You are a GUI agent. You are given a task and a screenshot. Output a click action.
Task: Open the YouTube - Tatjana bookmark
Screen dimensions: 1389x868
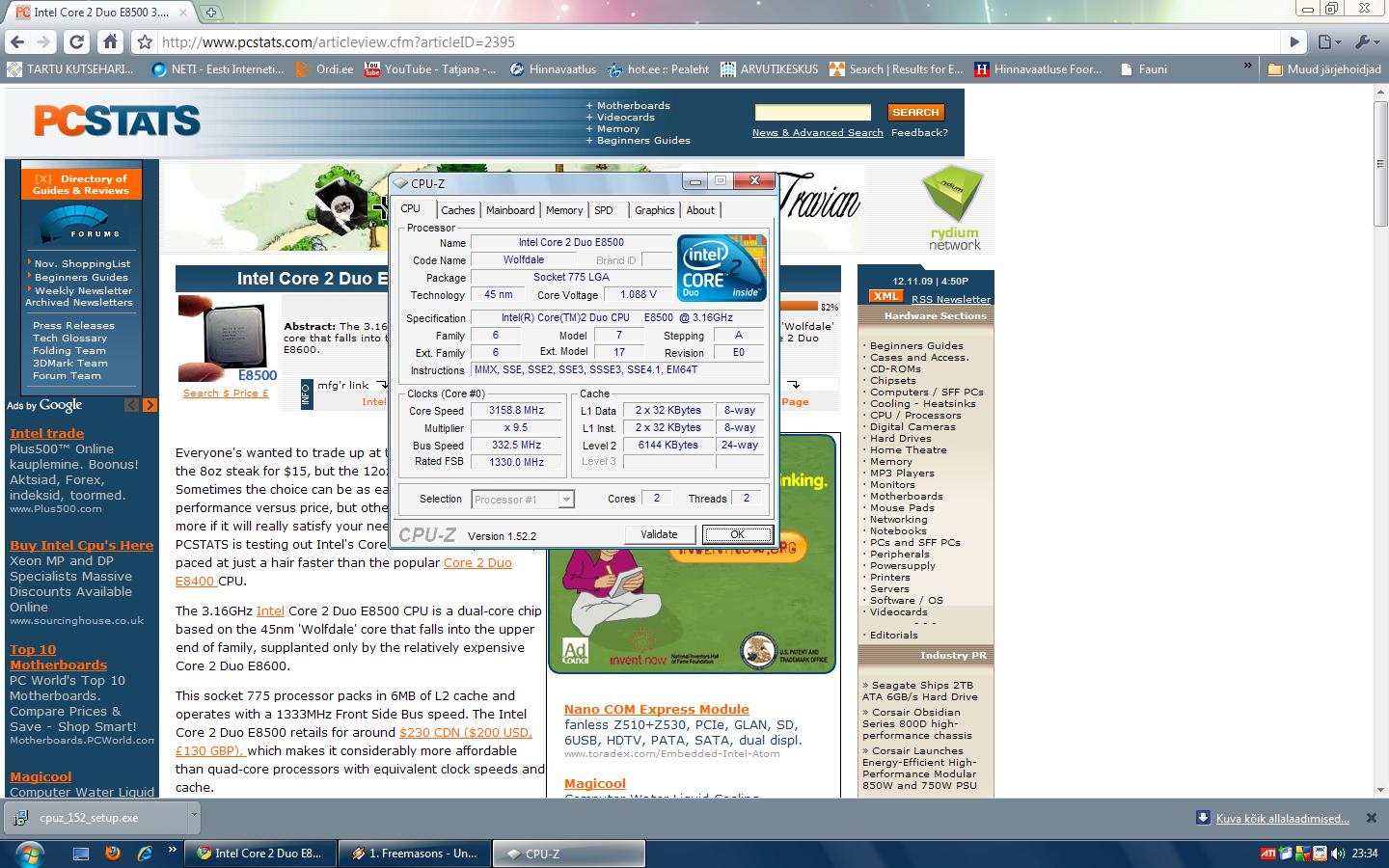430,69
